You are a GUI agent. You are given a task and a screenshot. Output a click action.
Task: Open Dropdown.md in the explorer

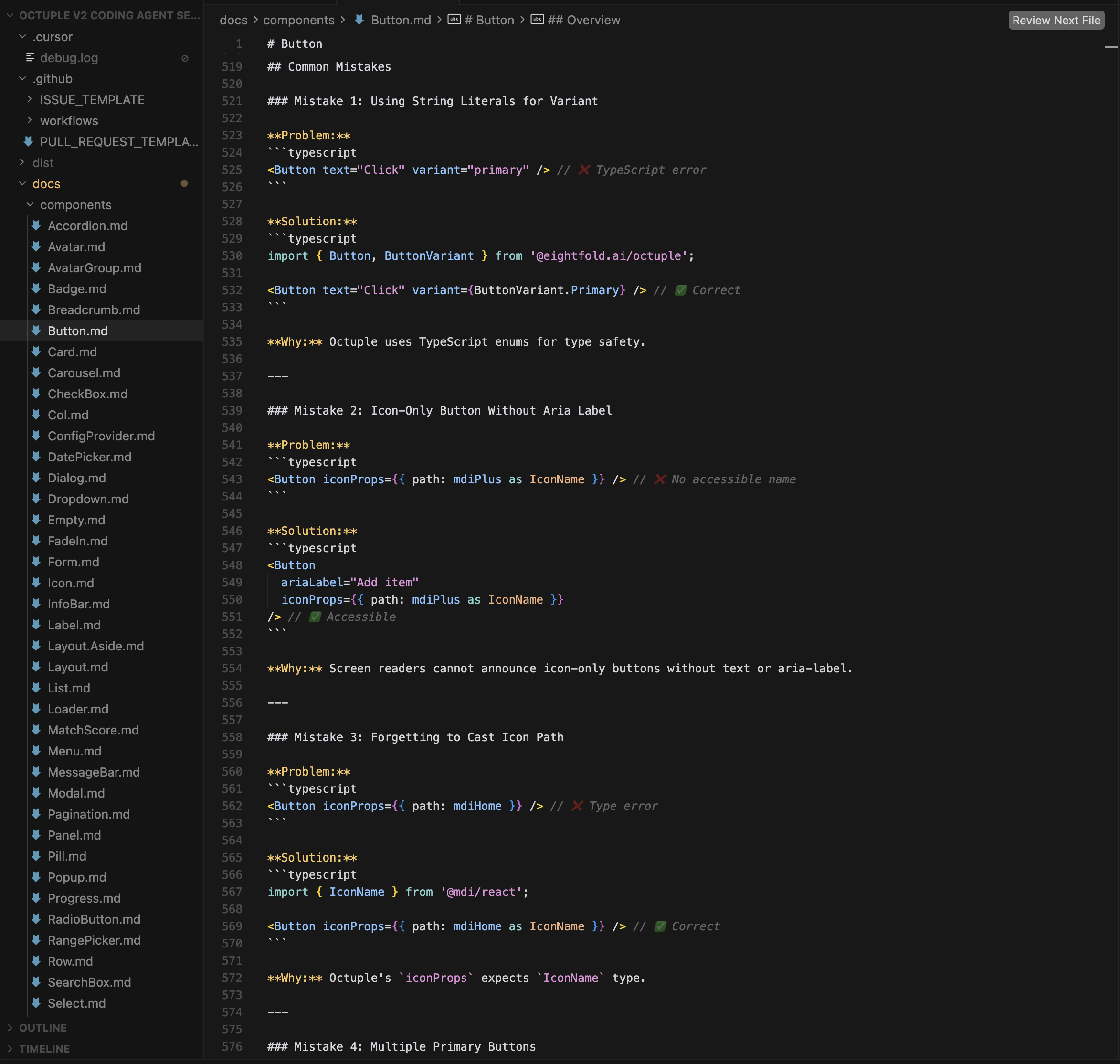tap(88, 499)
